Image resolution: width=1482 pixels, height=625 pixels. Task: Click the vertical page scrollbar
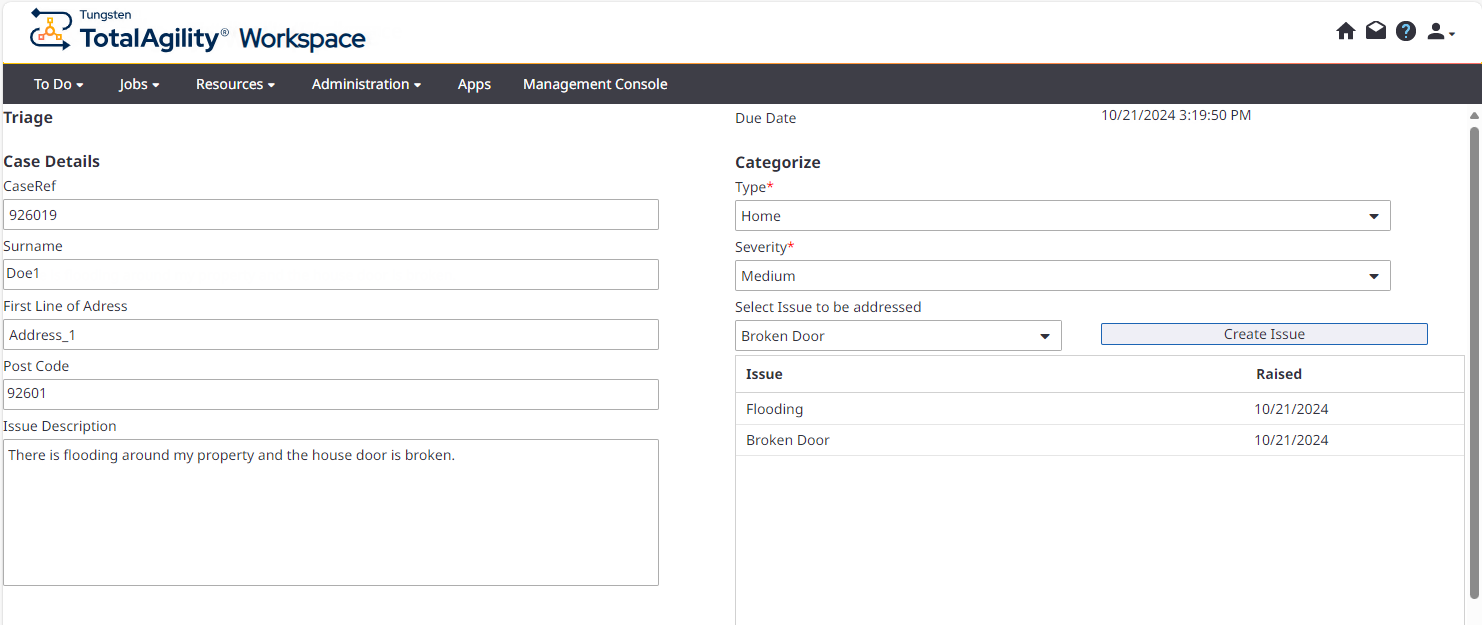coord(1474,360)
